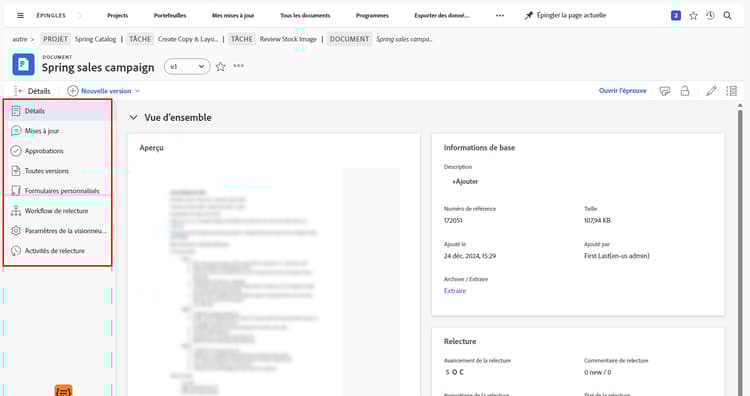This screenshot has width=750, height=396.
Task: Favorite the Spring sales campaign document
Action: (220, 66)
